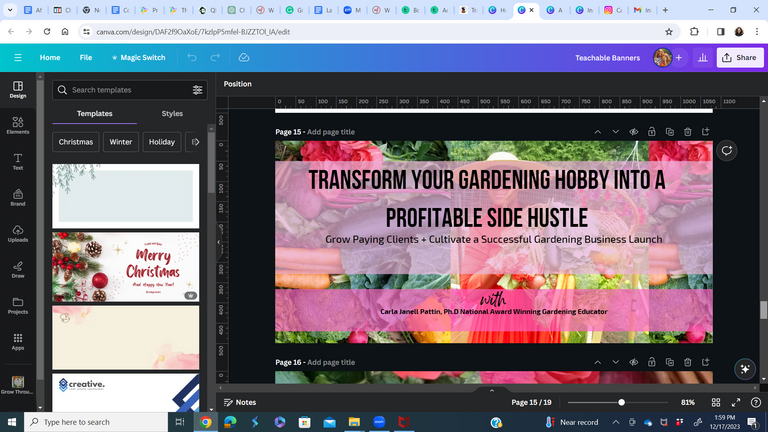
Task: Open File Explorer from taskbar
Action: coord(354,422)
